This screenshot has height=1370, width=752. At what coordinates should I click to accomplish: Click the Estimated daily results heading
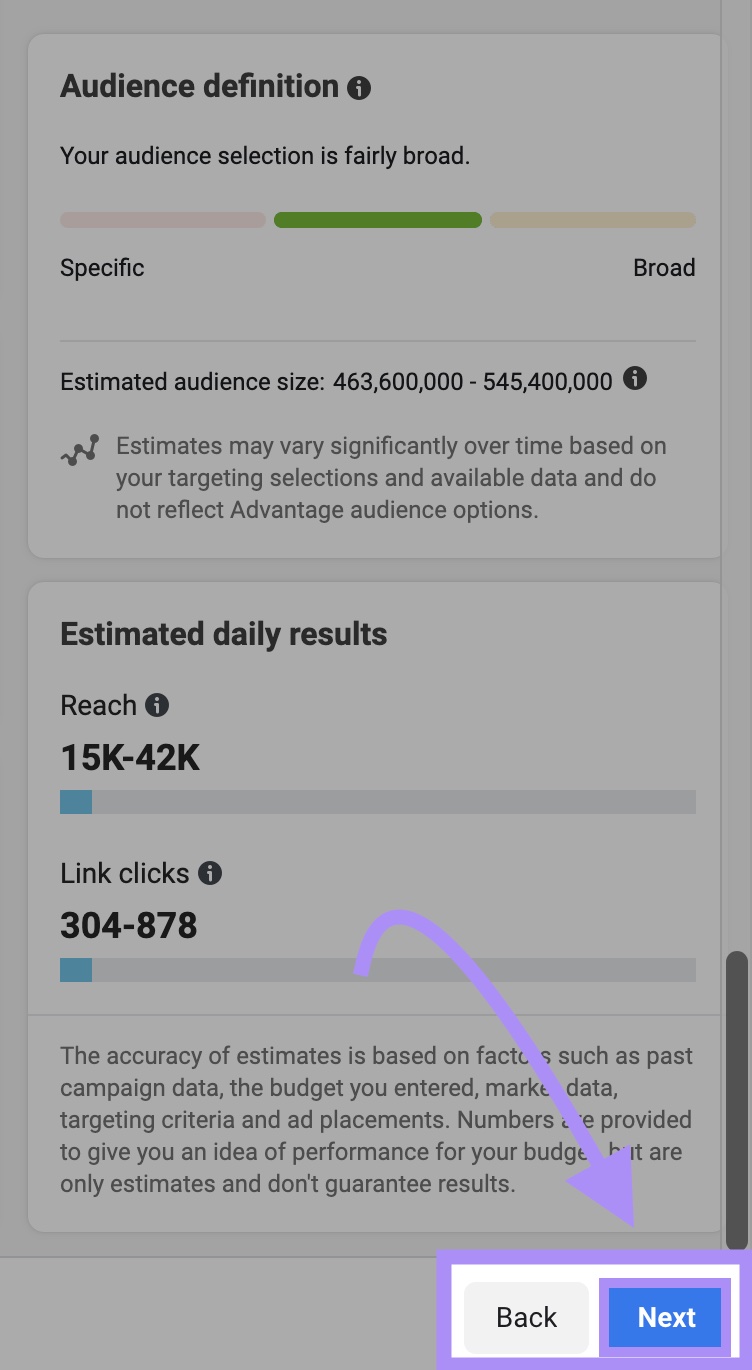click(x=222, y=633)
